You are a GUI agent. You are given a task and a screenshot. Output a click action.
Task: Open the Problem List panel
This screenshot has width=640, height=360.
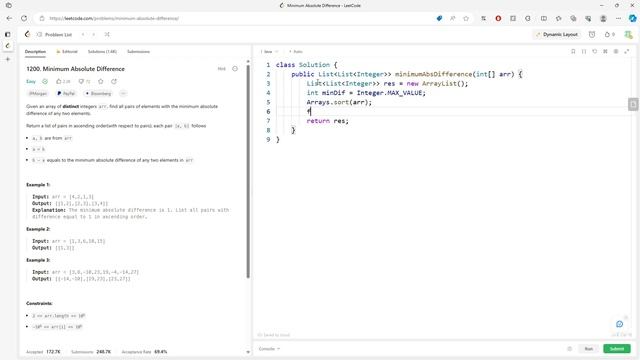click(x=54, y=35)
